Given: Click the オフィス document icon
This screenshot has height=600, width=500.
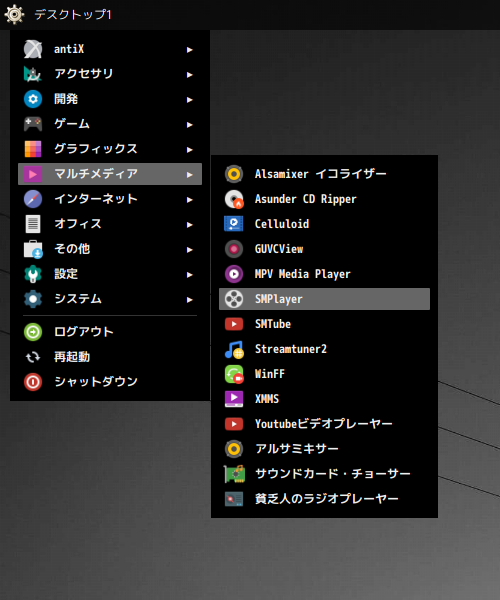Looking at the screenshot, I should point(33,224).
